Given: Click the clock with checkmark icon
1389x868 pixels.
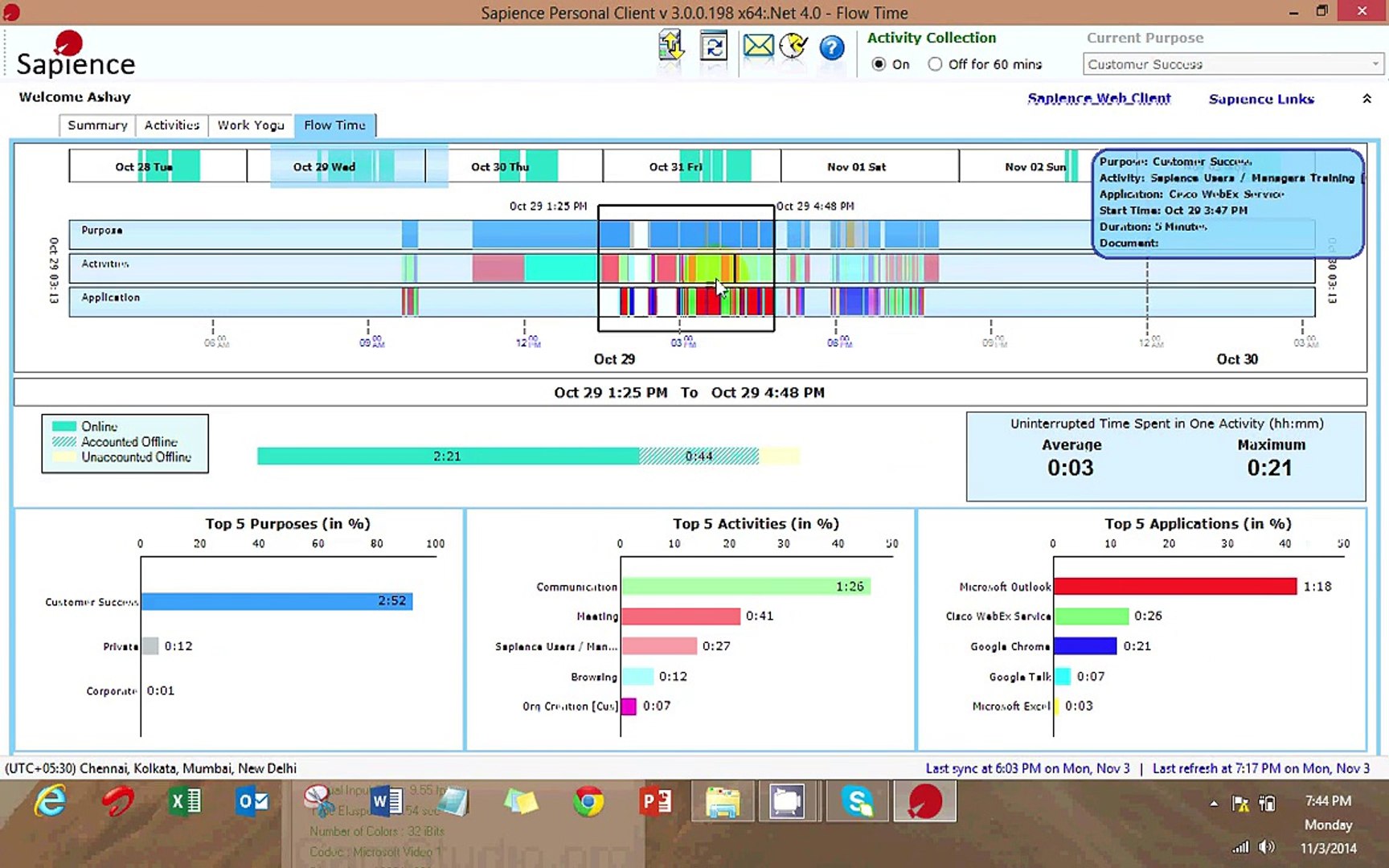Looking at the screenshot, I should pyautogui.click(x=793, y=47).
